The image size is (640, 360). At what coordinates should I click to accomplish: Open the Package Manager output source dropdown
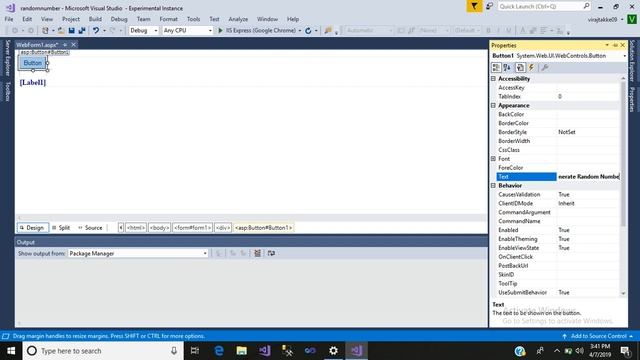pyautogui.click(x=138, y=253)
